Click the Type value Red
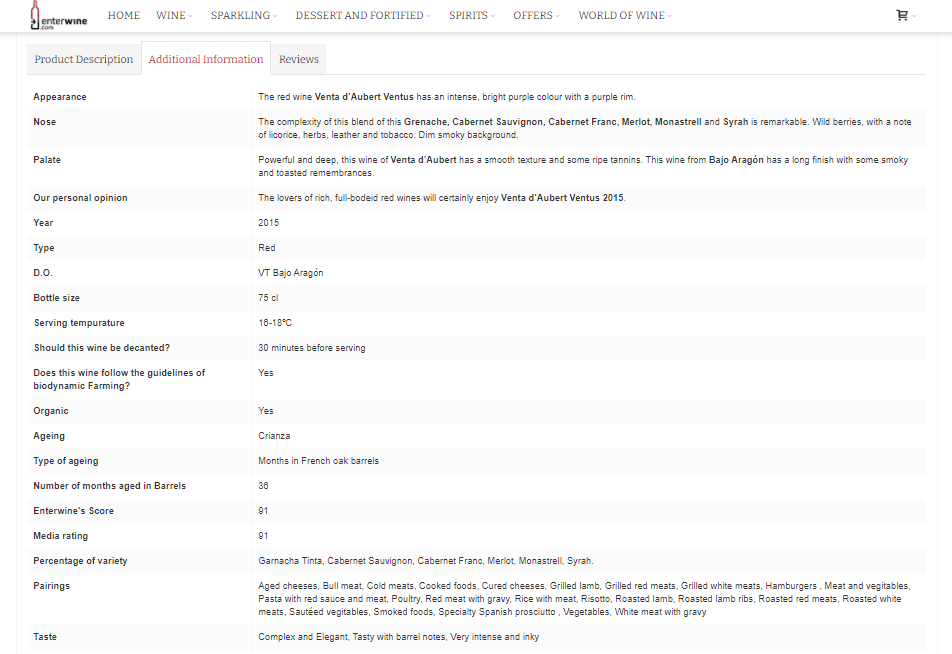Image resolution: width=952 pixels, height=654 pixels. [x=267, y=248]
